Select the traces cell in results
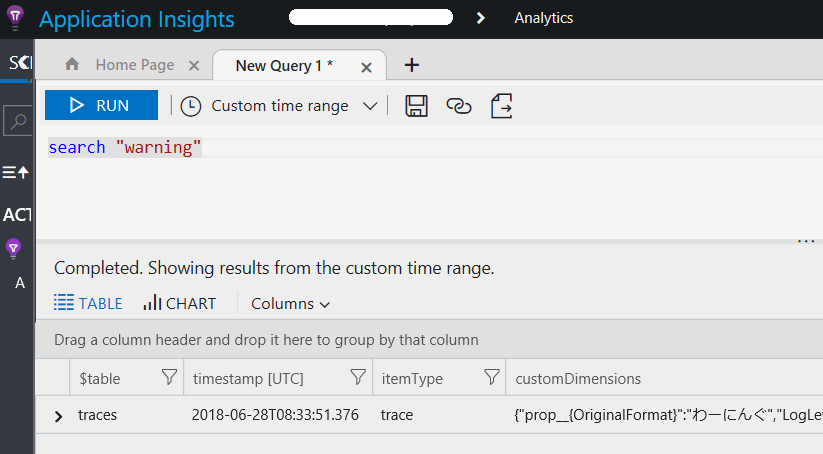The image size is (823, 454). pyautogui.click(x=98, y=415)
